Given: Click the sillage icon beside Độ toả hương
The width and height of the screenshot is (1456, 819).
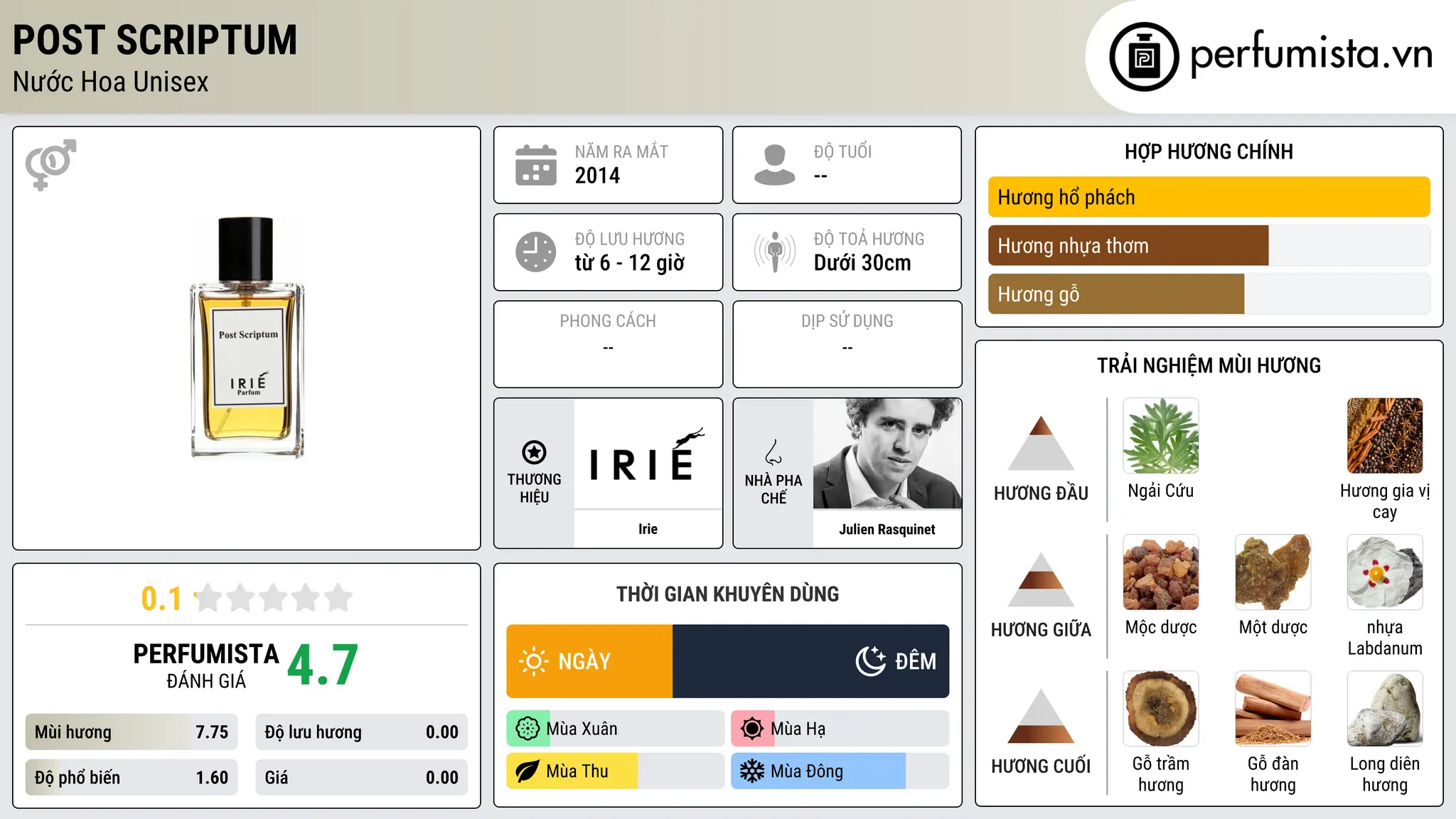Looking at the screenshot, I should click(x=775, y=252).
